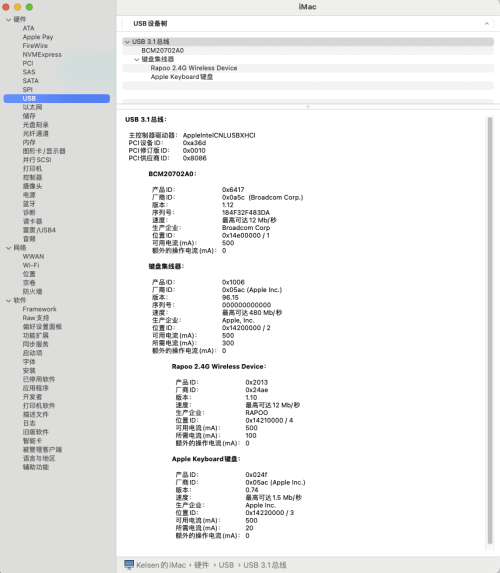
Task: Select PCI in the sidebar
Action: point(28,64)
